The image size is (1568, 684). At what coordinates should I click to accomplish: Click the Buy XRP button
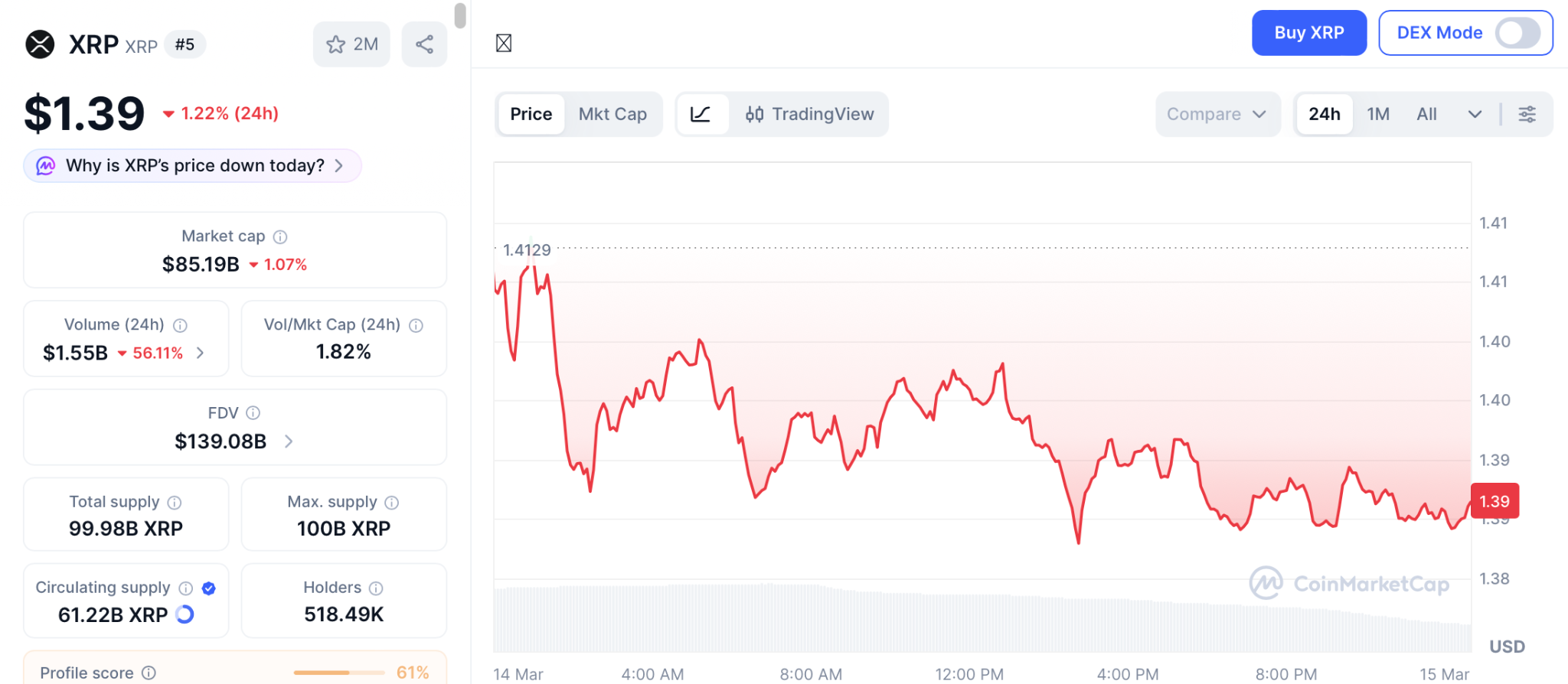tap(1308, 33)
